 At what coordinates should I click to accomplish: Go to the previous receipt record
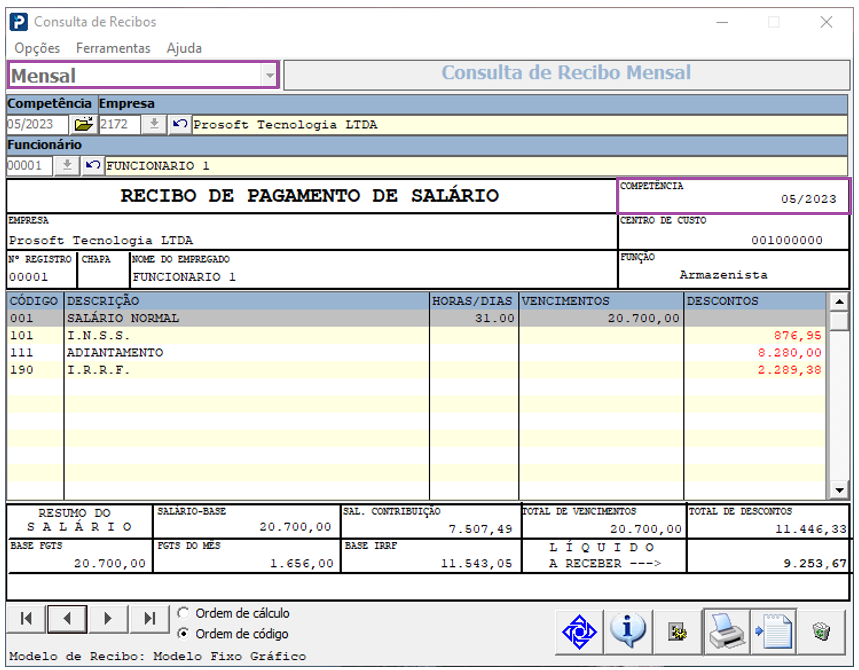pyautogui.click(x=67, y=619)
